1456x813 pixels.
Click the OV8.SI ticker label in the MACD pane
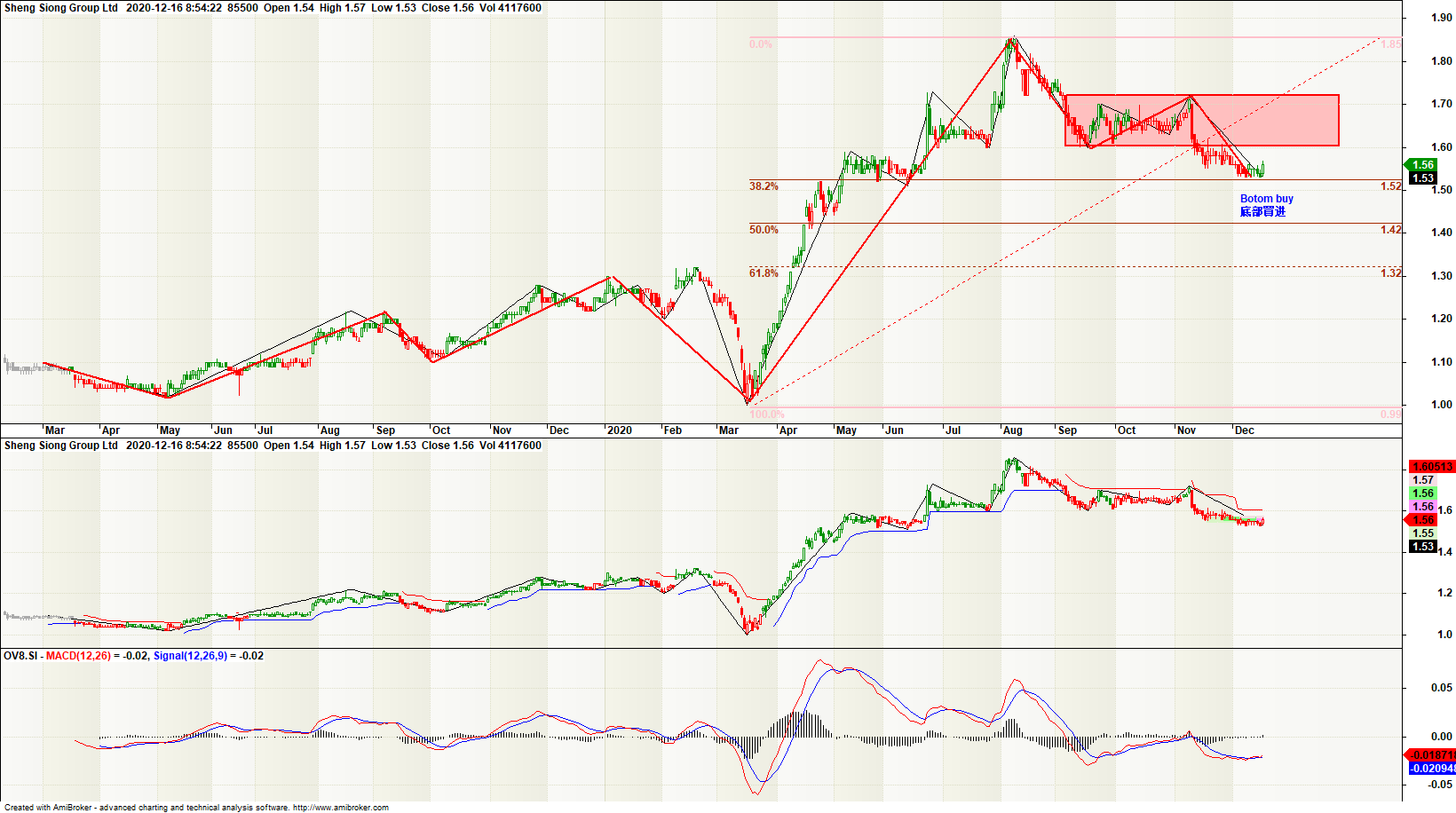coord(20,656)
